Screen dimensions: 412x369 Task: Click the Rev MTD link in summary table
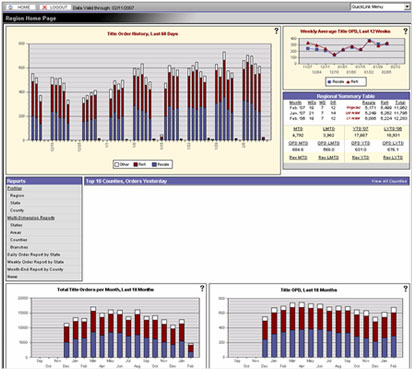(298, 157)
